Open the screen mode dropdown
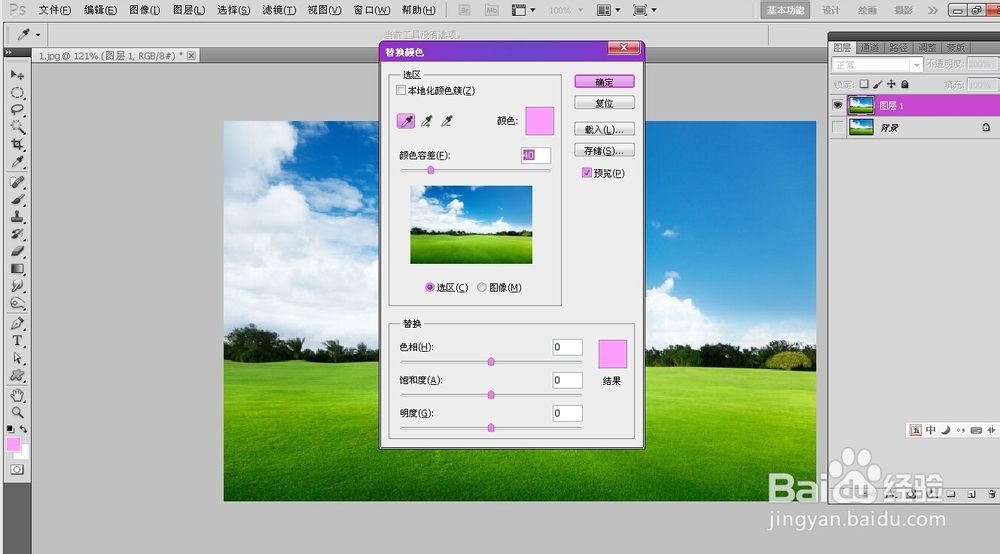1000x554 pixels. coord(645,10)
